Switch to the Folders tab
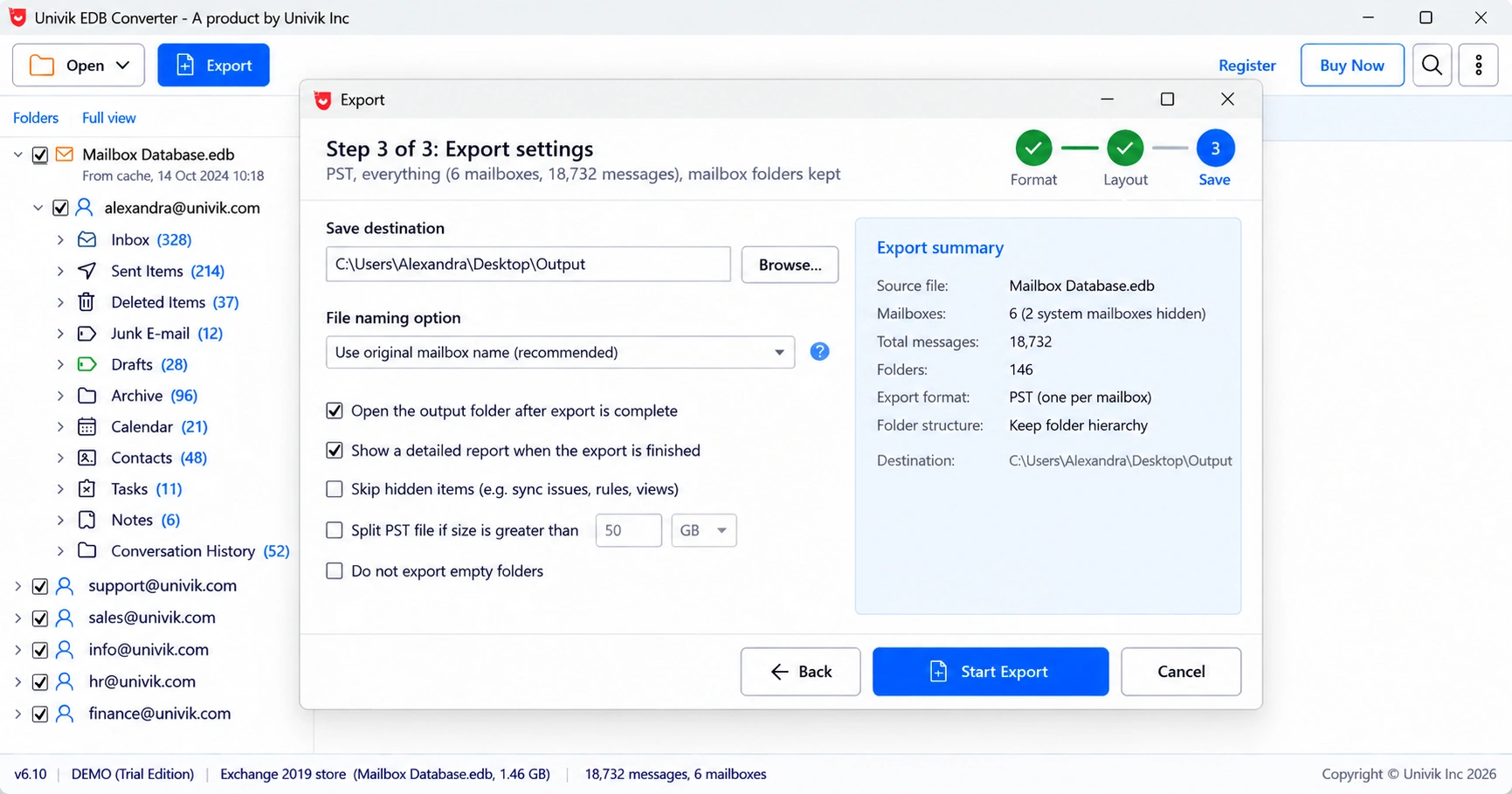Image resolution: width=1512 pixels, height=794 pixels. (36, 118)
